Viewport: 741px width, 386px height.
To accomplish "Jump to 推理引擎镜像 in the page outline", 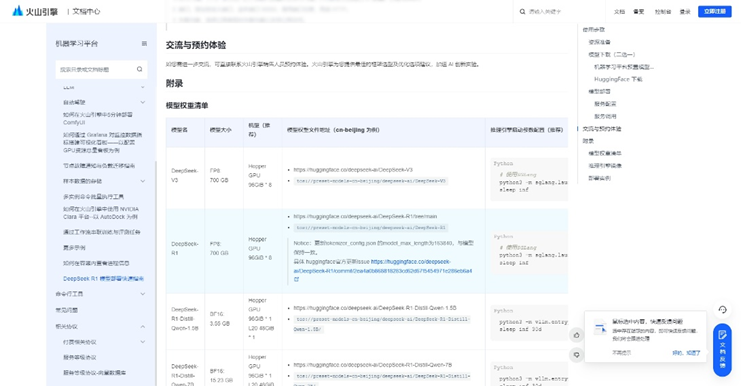I will tap(605, 165).
